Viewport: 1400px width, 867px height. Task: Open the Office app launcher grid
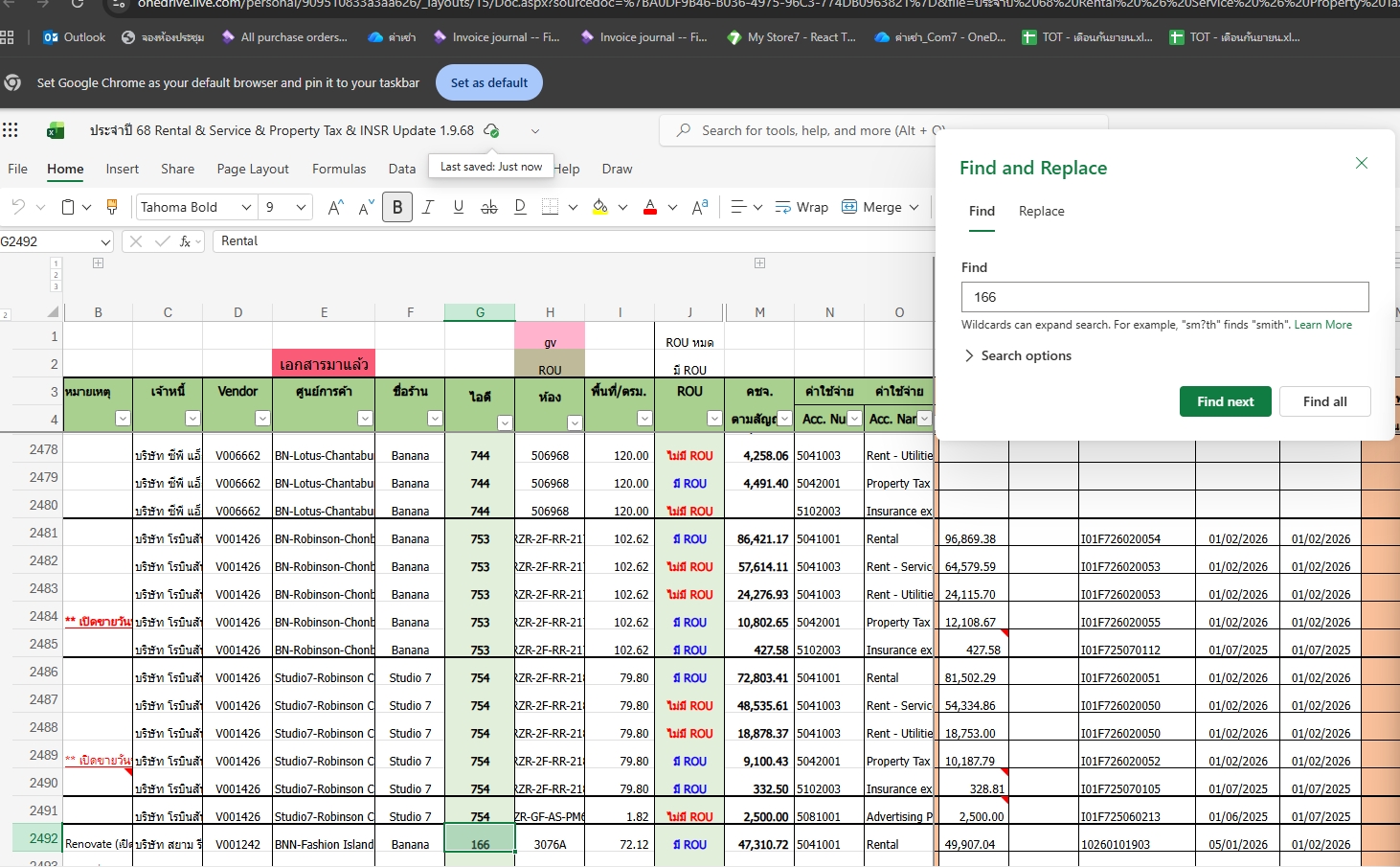(11, 130)
